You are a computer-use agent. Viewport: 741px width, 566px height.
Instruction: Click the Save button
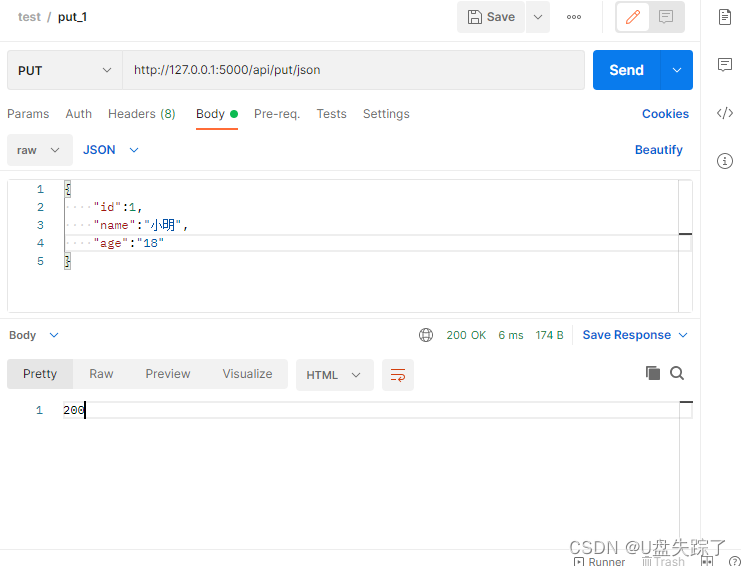(491, 17)
